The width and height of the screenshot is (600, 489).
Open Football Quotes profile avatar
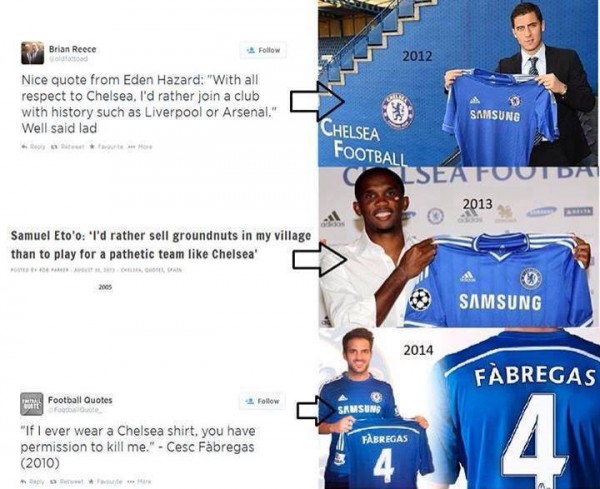tap(32, 404)
